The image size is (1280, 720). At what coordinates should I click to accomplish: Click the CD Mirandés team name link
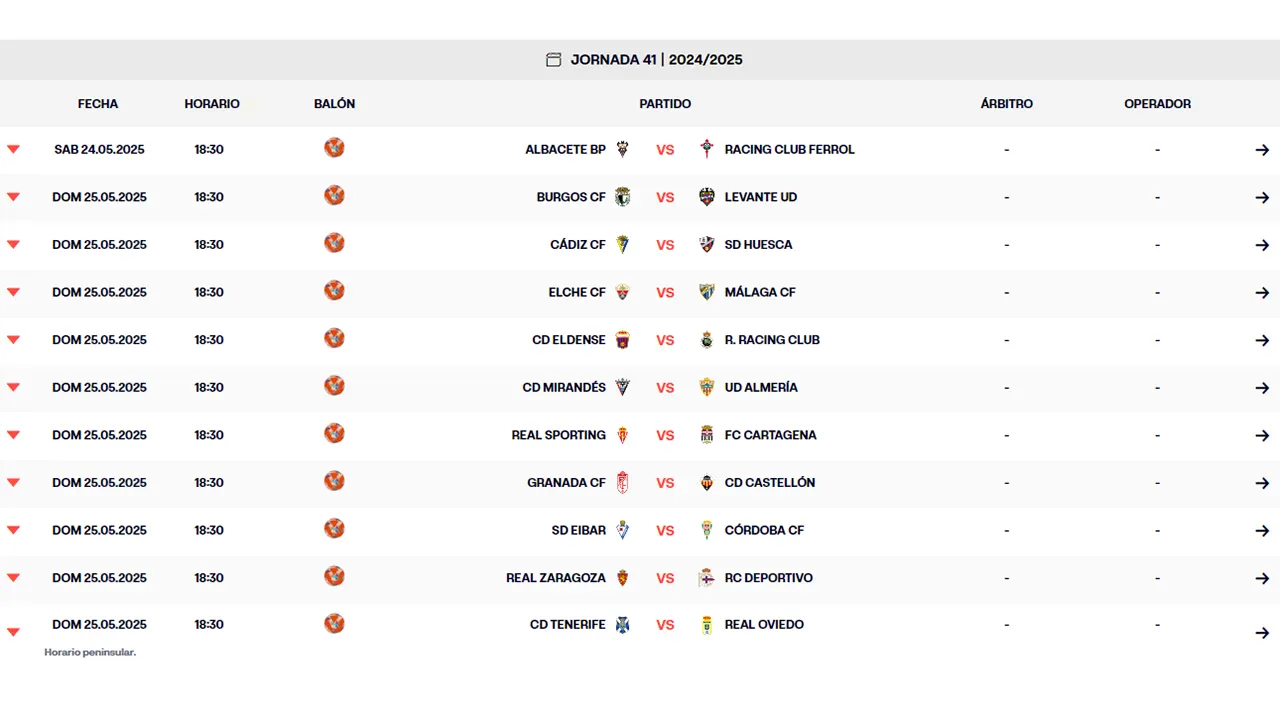(x=563, y=387)
